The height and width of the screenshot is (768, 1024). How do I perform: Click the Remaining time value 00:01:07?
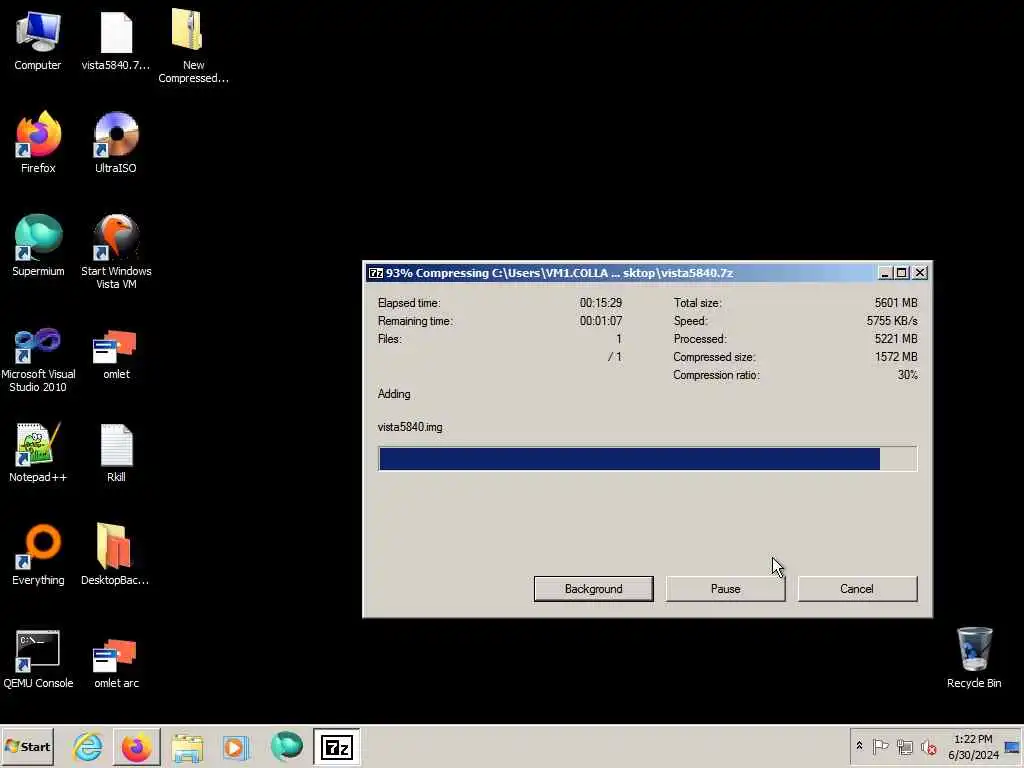coord(601,321)
